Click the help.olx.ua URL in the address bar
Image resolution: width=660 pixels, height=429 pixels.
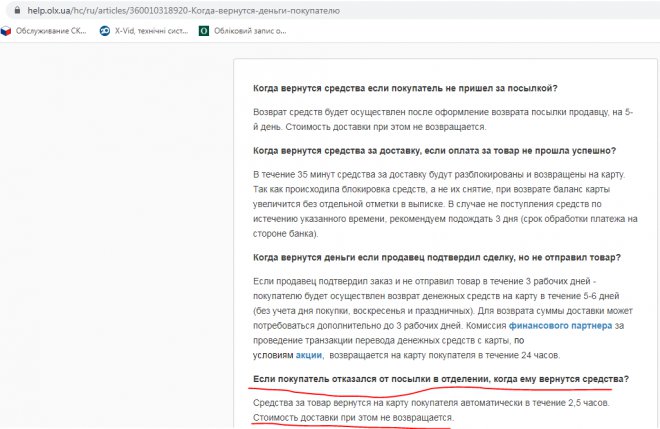pyautogui.click(x=184, y=11)
